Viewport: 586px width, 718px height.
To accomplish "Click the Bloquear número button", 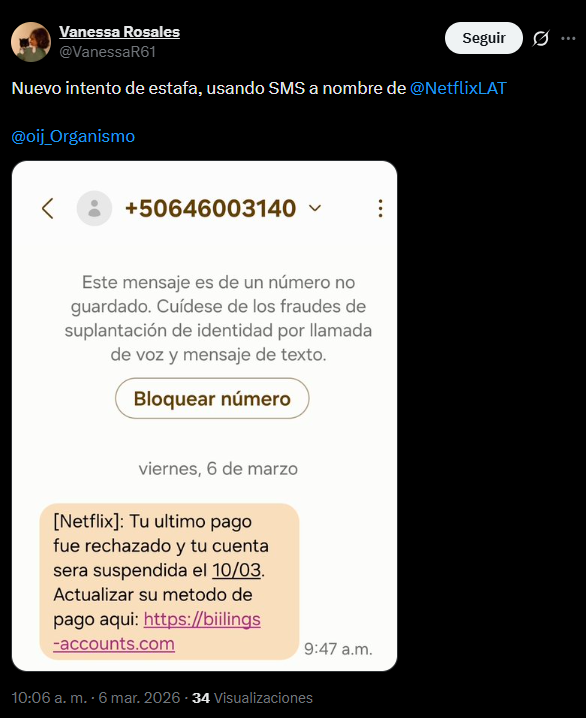I will [x=212, y=398].
